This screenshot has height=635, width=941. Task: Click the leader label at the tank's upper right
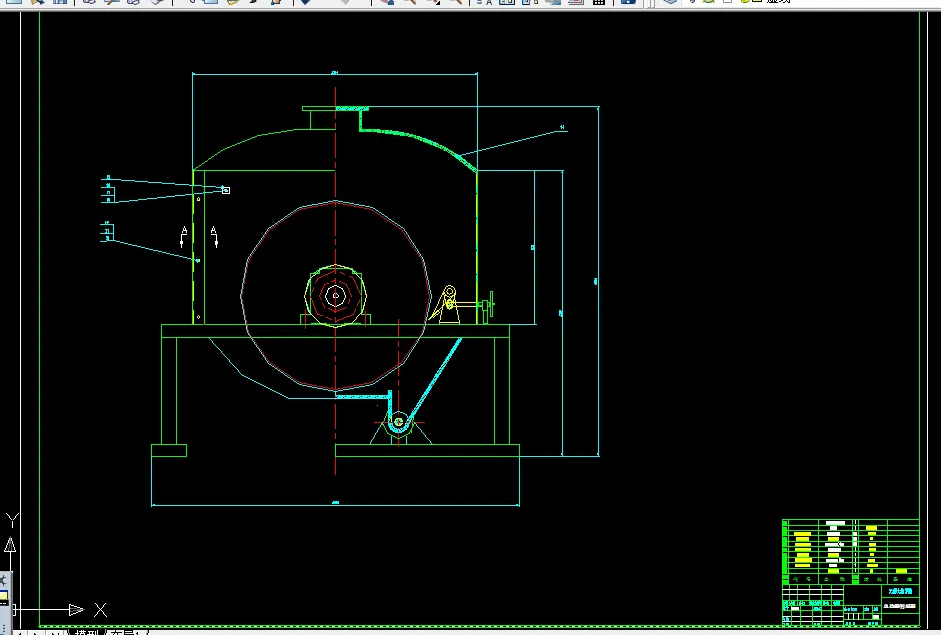[x=562, y=127]
